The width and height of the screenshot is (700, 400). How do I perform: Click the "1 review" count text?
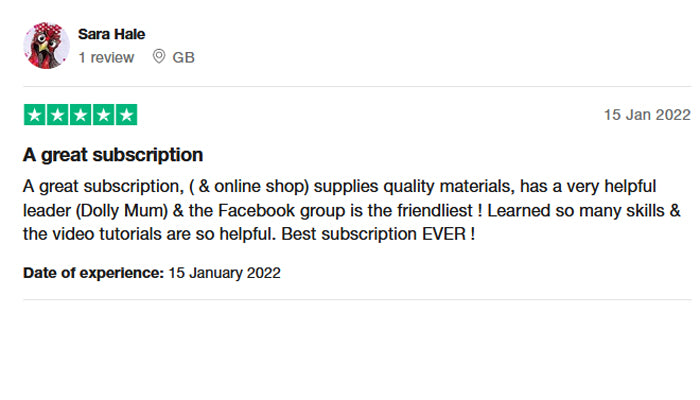(106, 58)
